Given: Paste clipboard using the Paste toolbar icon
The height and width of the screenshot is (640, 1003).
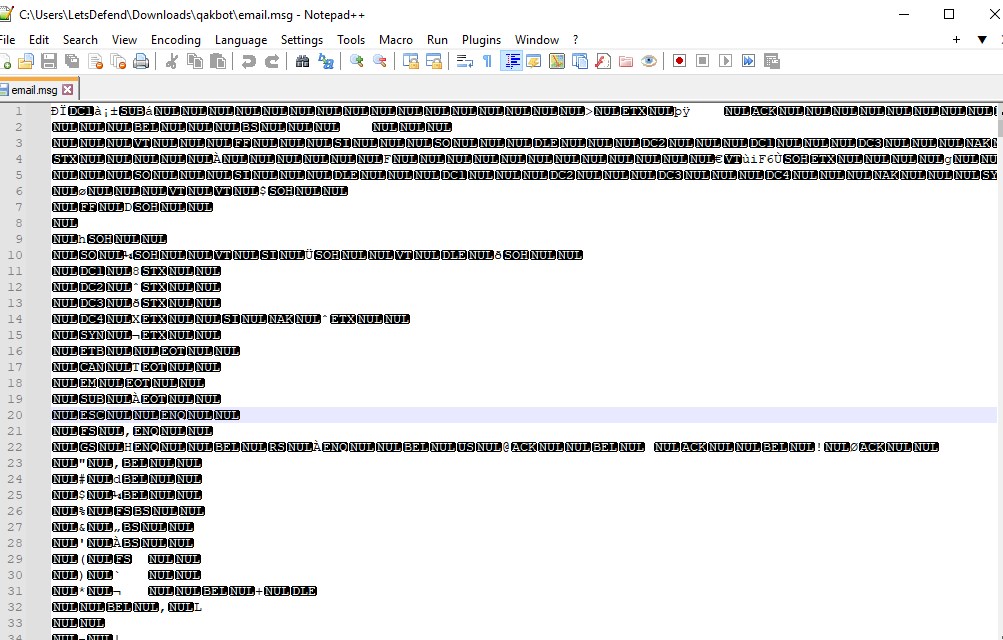Looking at the screenshot, I should (218, 61).
